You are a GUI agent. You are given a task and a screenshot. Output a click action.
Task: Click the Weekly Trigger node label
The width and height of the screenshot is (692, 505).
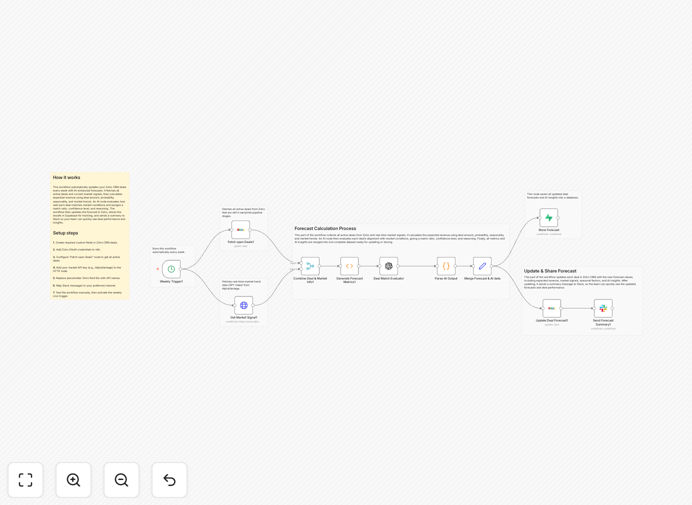pyautogui.click(x=171, y=282)
